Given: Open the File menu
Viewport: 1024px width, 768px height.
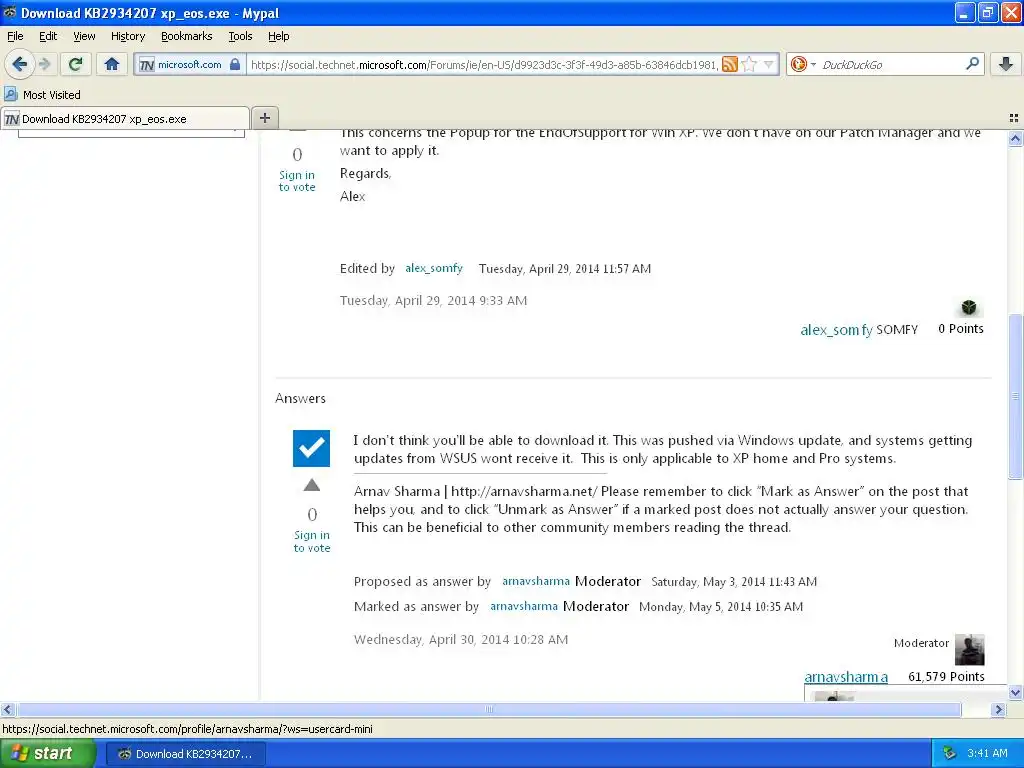Looking at the screenshot, I should point(15,36).
